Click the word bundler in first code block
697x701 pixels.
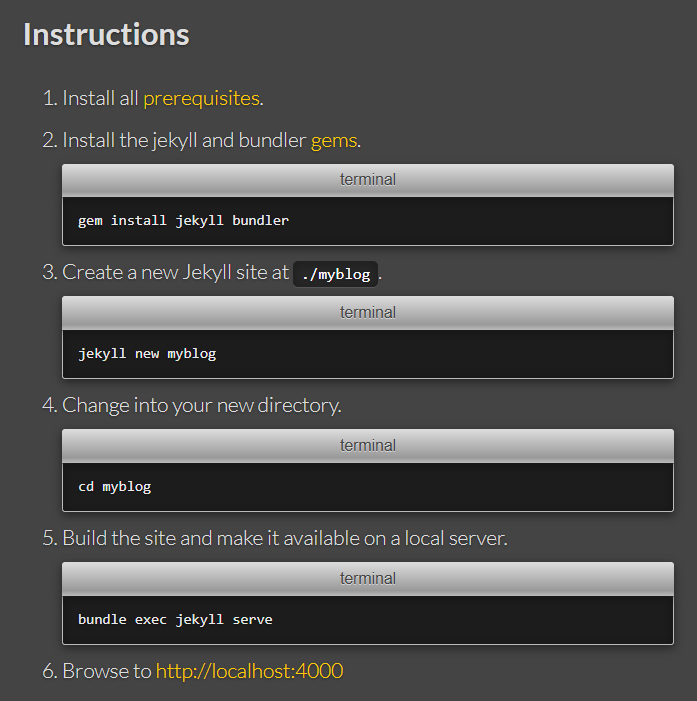(261, 220)
